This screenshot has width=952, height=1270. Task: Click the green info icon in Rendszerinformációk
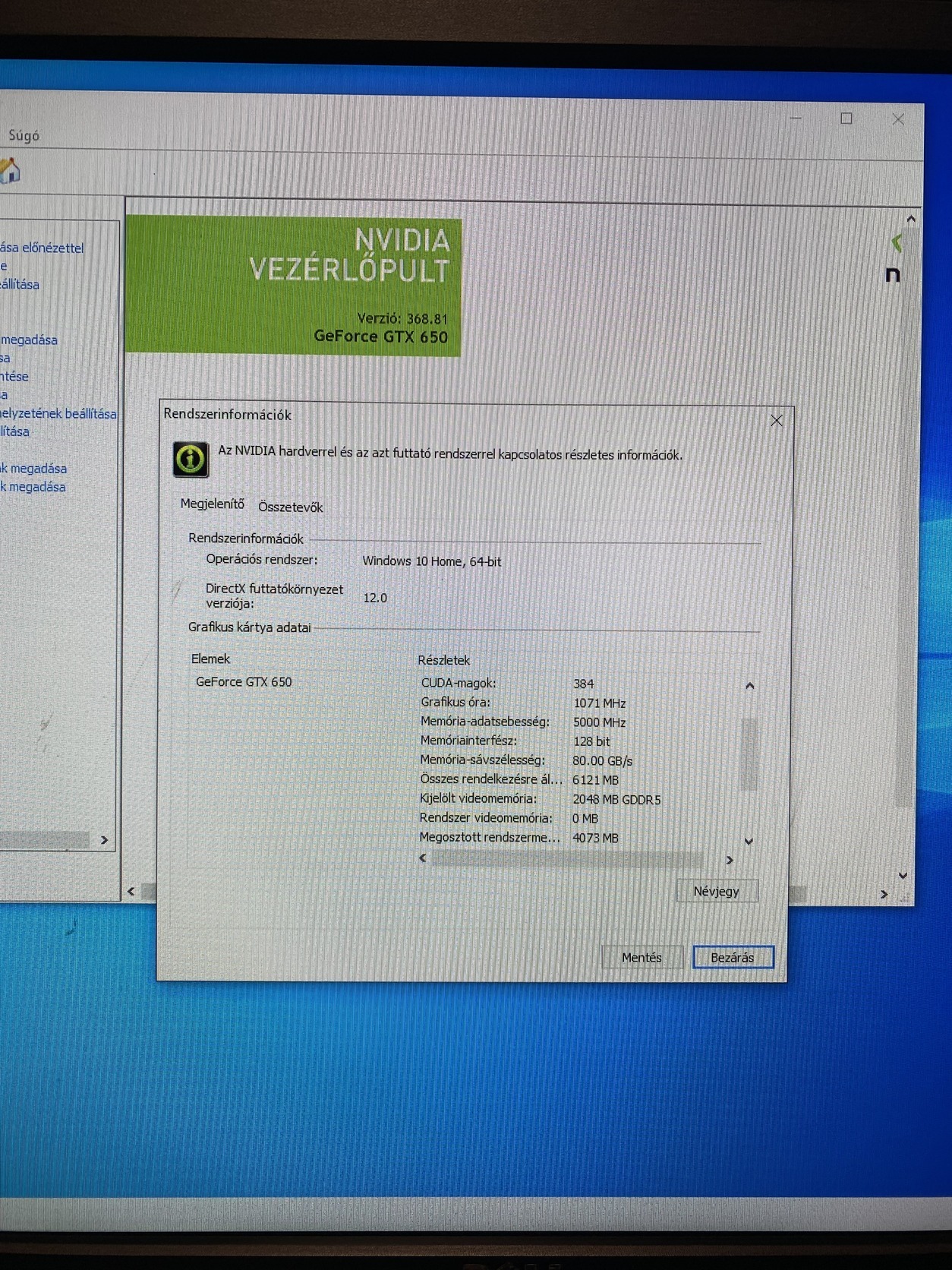pos(191,459)
